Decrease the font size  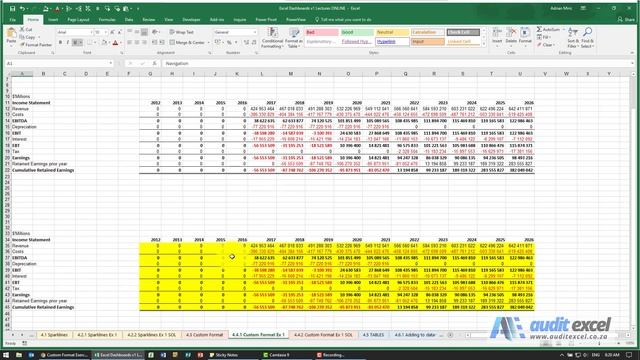(119, 32)
